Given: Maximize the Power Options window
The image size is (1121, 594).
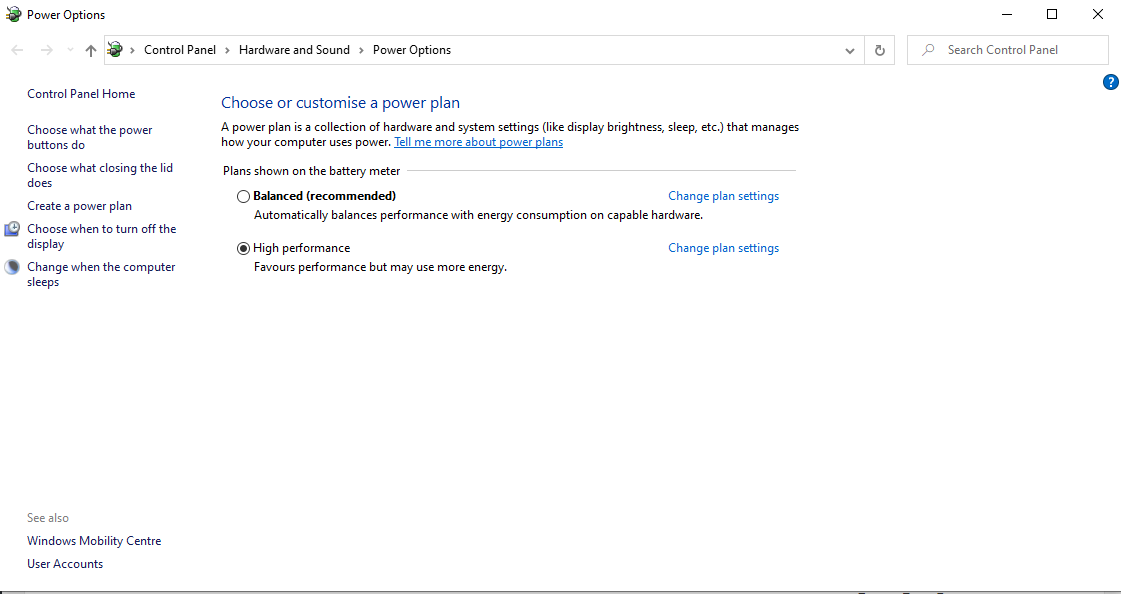Looking at the screenshot, I should (1052, 14).
